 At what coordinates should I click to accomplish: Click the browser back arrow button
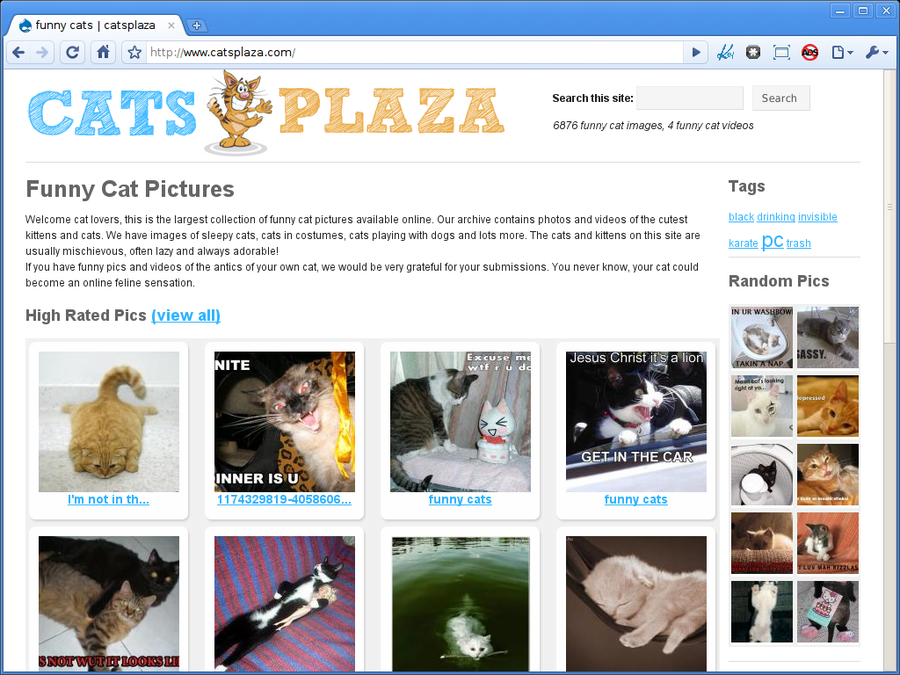(x=18, y=53)
